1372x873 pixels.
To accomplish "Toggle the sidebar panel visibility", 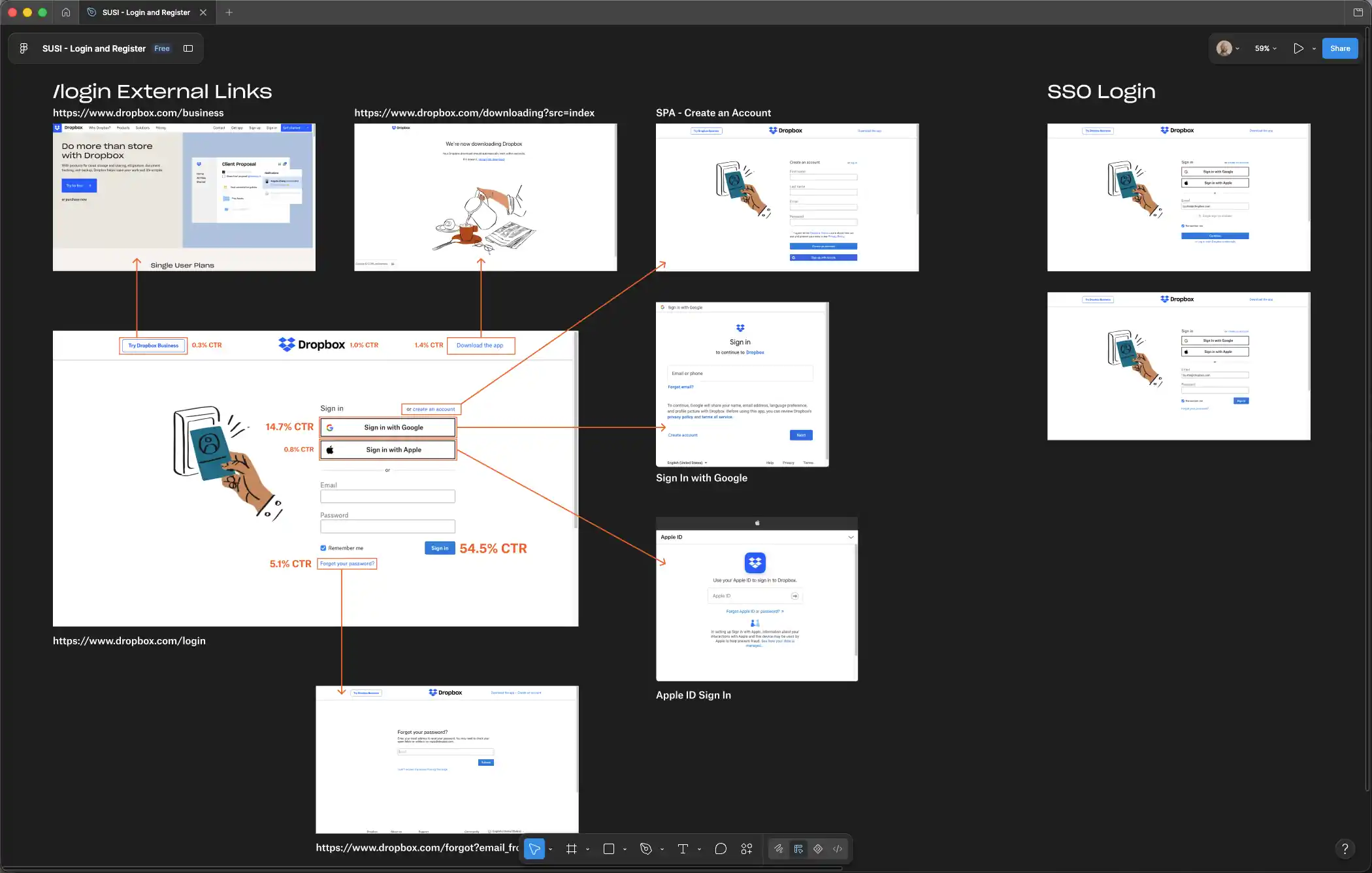I will pos(188,48).
